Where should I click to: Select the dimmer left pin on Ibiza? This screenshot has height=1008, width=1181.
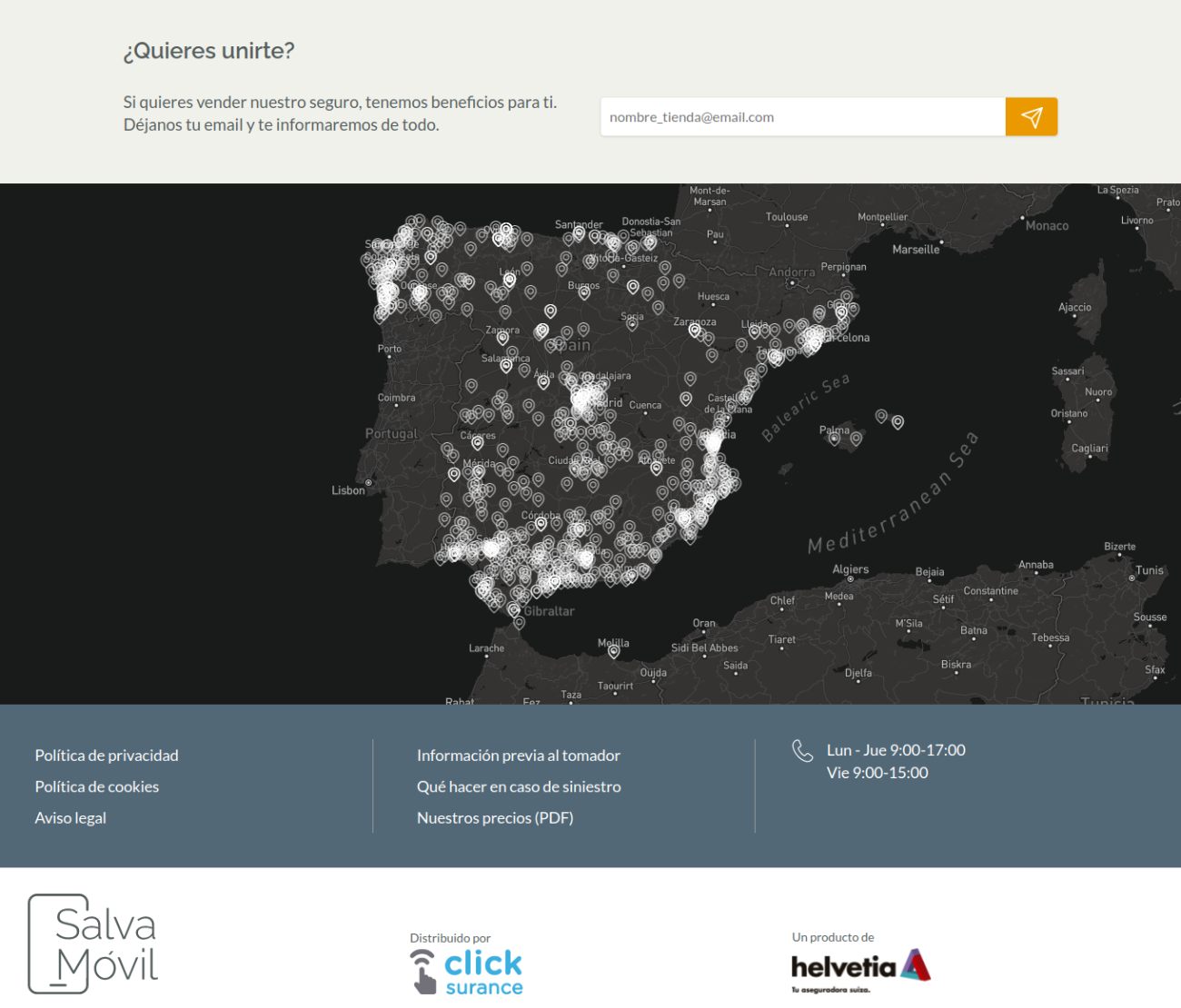pos(881,416)
